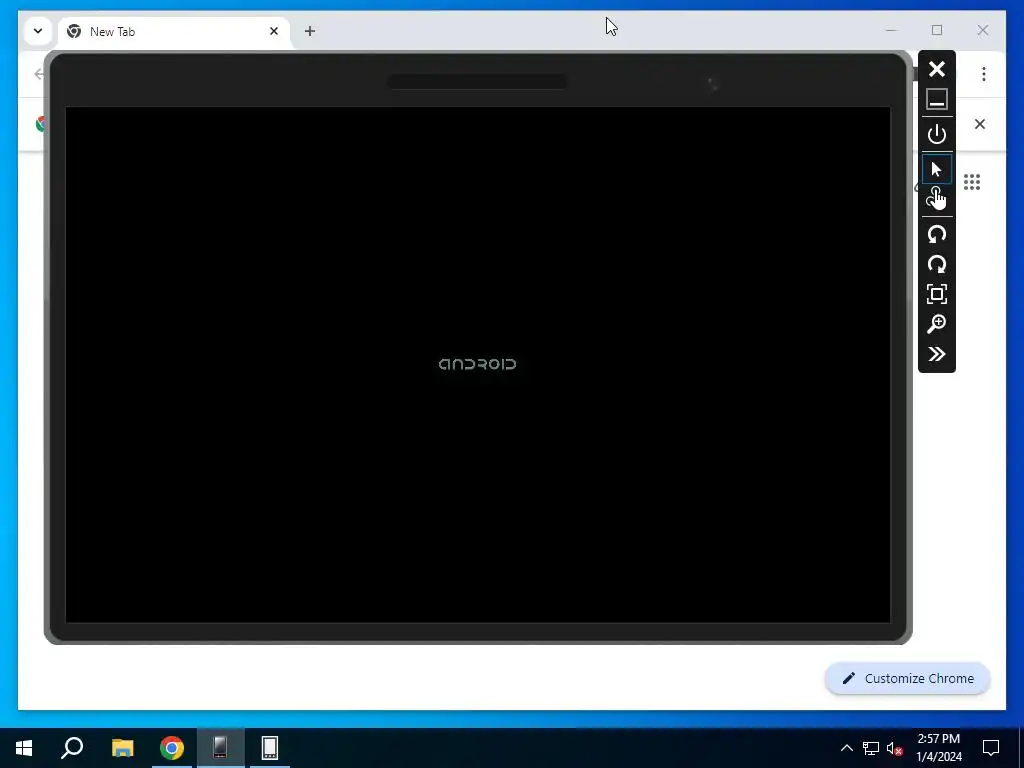Click the emulator power button icon
Screen dimensions: 1024x768
point(936,135)
